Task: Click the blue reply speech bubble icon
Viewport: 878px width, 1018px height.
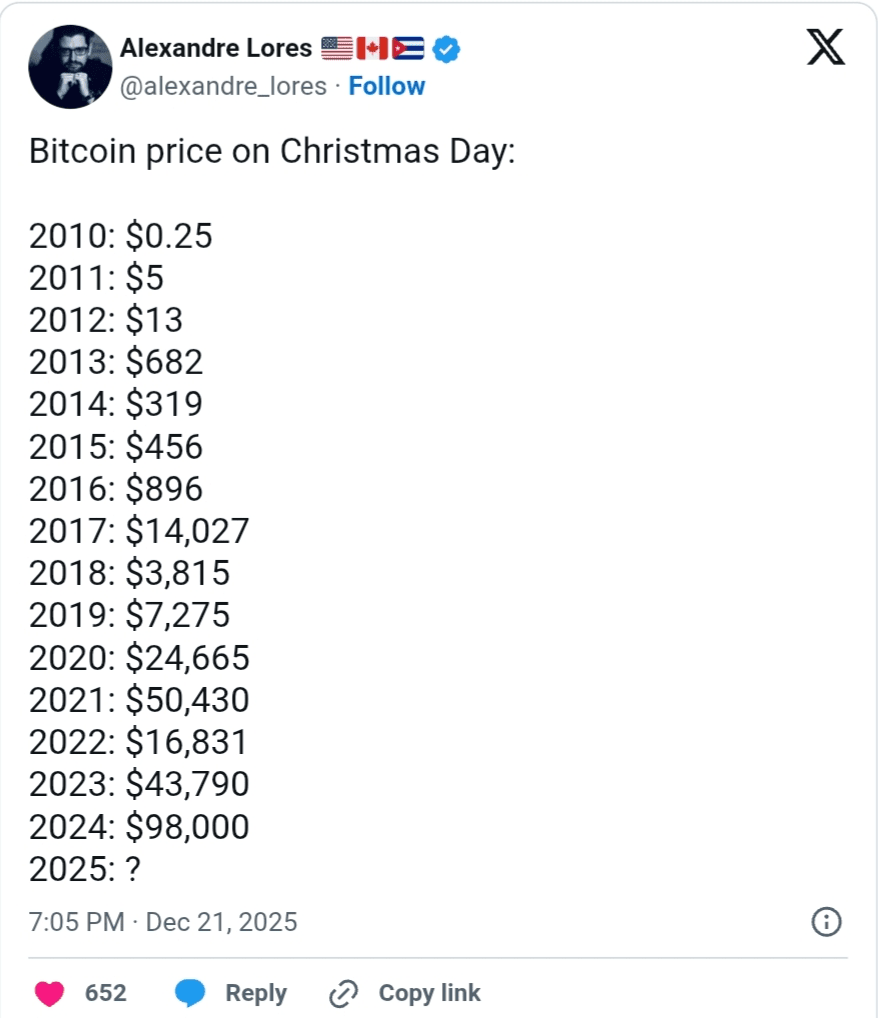Action: click(190, 993)
